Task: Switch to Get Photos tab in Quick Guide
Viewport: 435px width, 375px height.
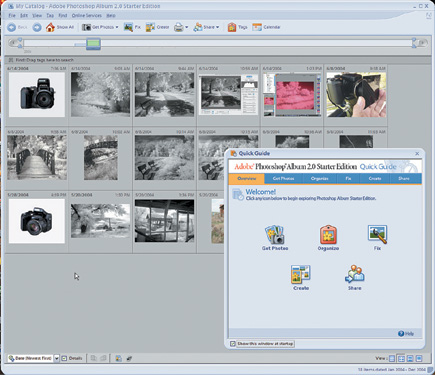Action: point(283,179)
